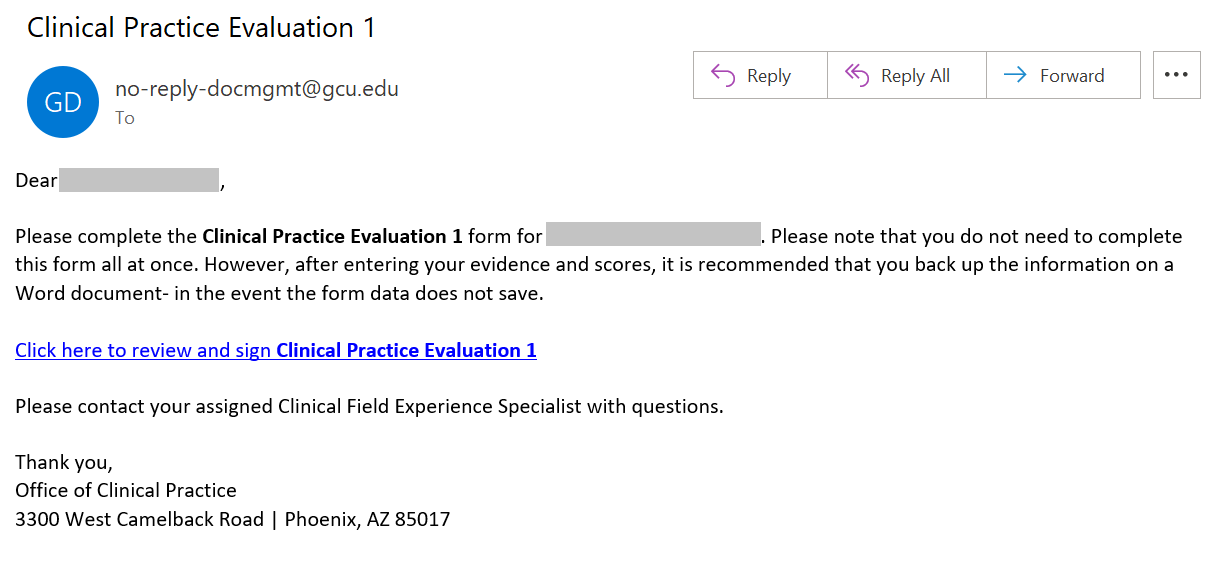
Task: Select the Forward button label
Action: click(1072, 76)
